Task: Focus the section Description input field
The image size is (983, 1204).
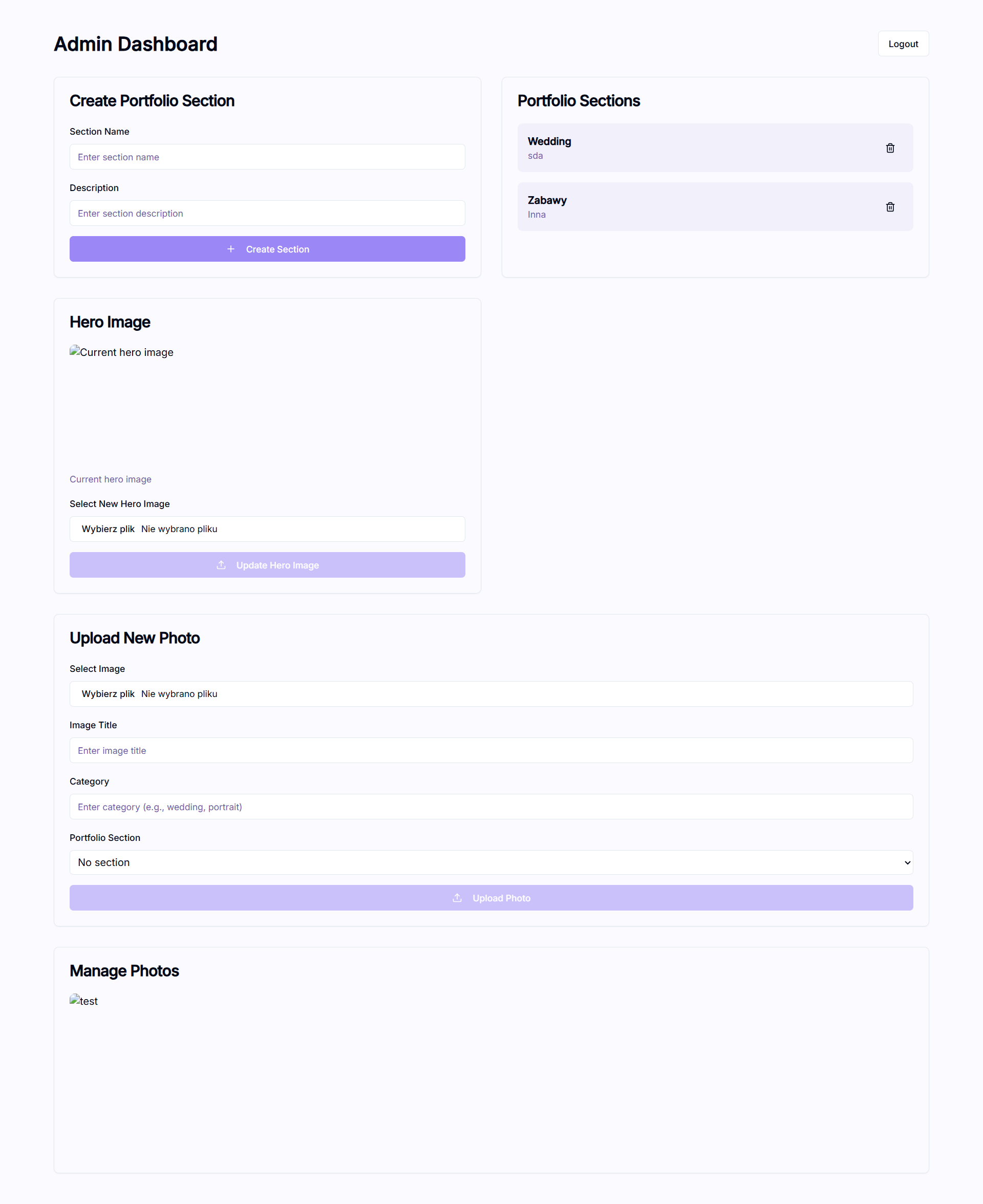Action: 267,214
